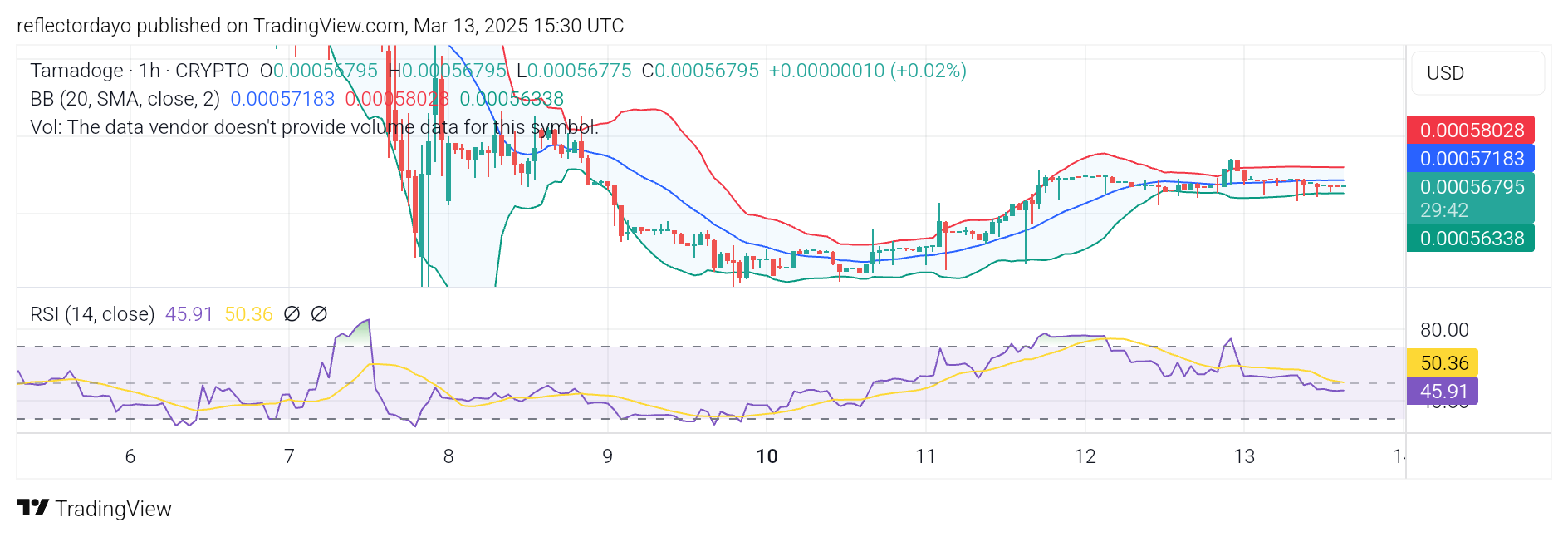
Task: Click the price change +0.00000010 (+0.02%) text
Action: tap(868, 71)
